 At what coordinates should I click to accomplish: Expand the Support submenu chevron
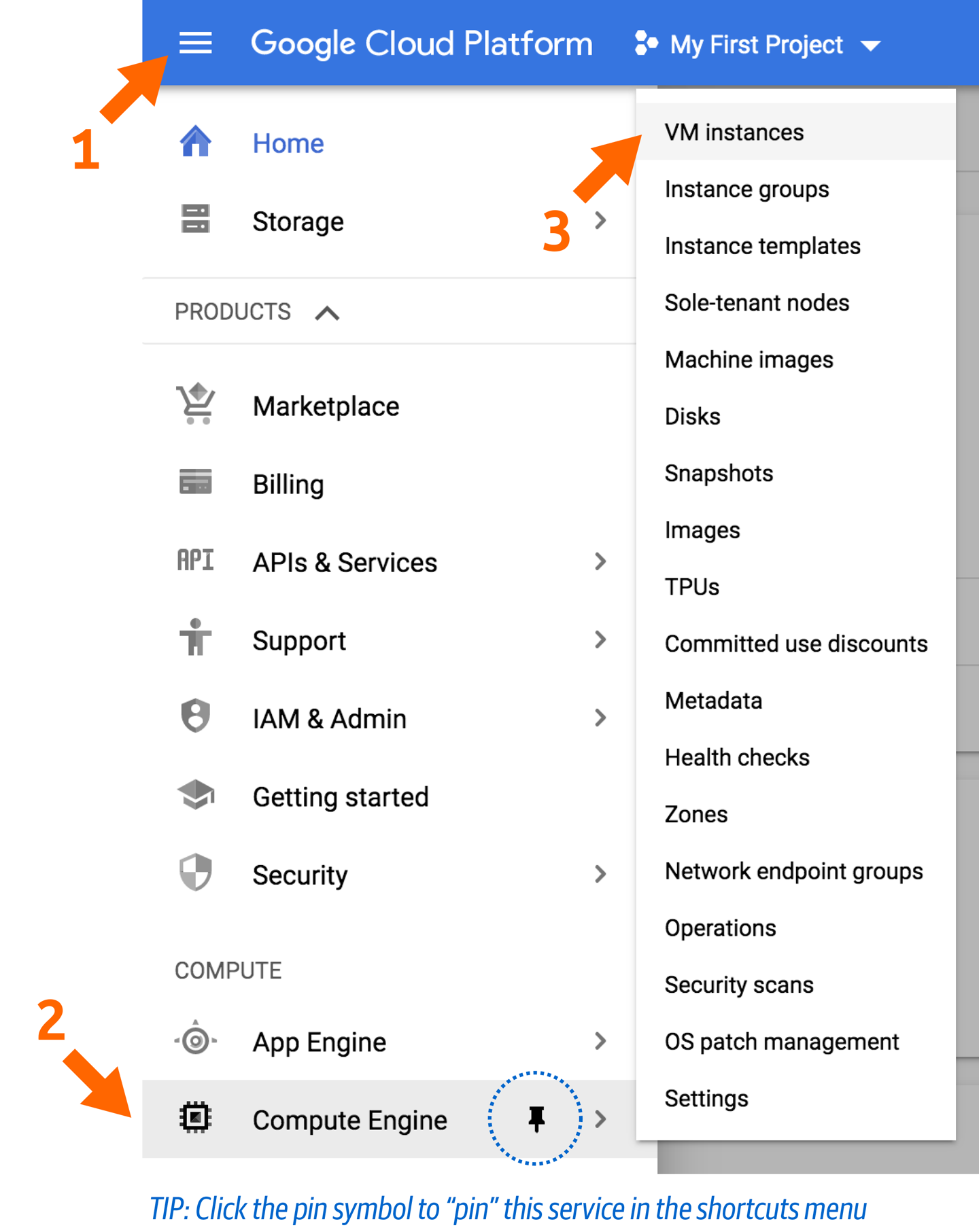tap(600, 639)
